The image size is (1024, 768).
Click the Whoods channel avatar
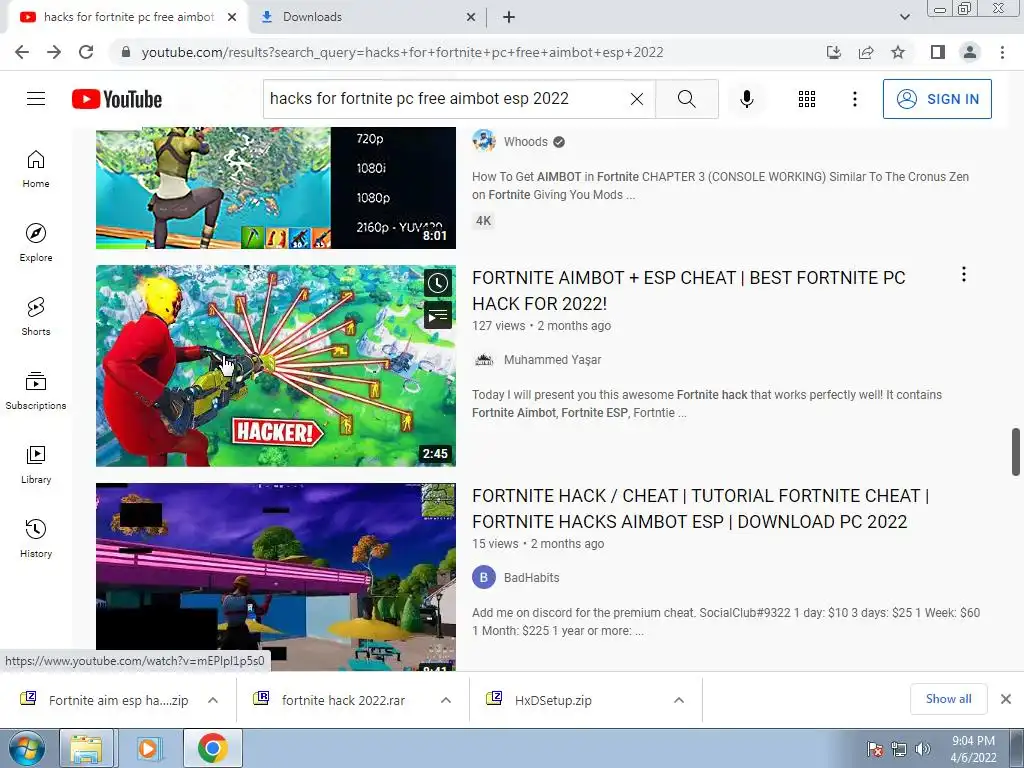point(484,141)
